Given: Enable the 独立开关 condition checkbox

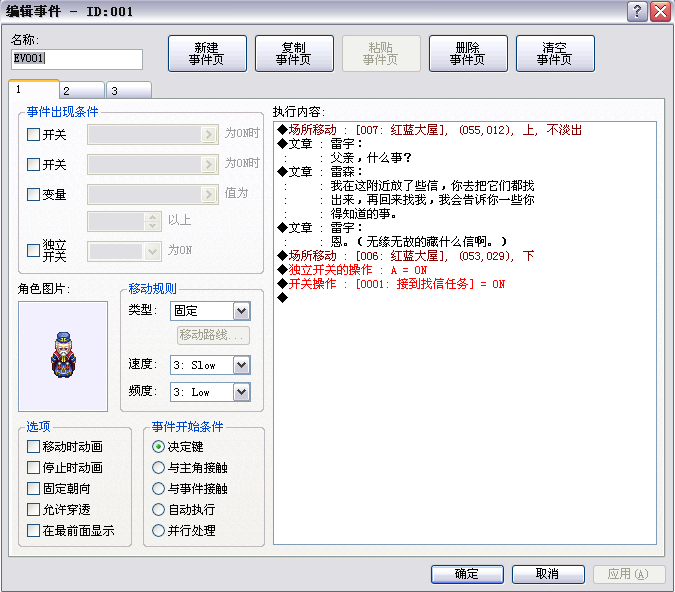Looking at the screenshot, I should click(33, 250).
